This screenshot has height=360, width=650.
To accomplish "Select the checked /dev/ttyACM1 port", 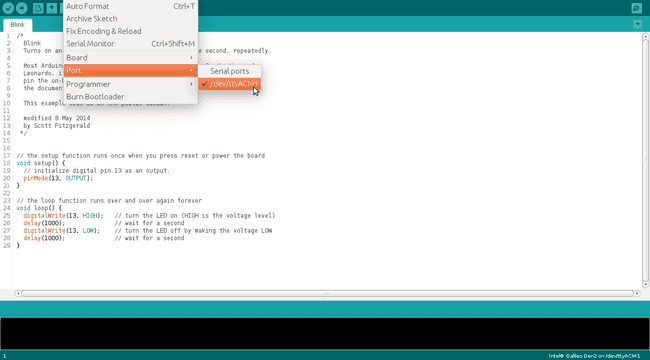I will tap(229, 84).
